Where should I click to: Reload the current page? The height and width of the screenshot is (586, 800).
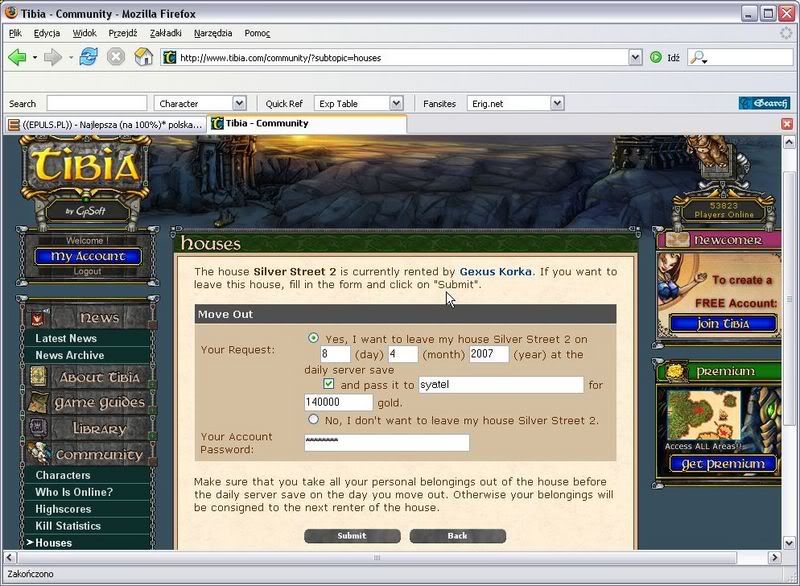88,57
